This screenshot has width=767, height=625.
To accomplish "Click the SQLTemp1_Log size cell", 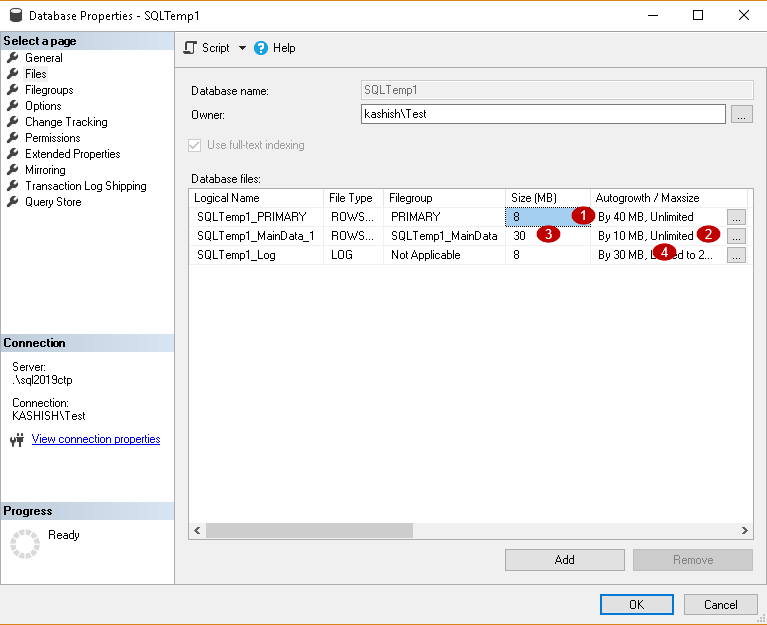I will tap(548, 255).
